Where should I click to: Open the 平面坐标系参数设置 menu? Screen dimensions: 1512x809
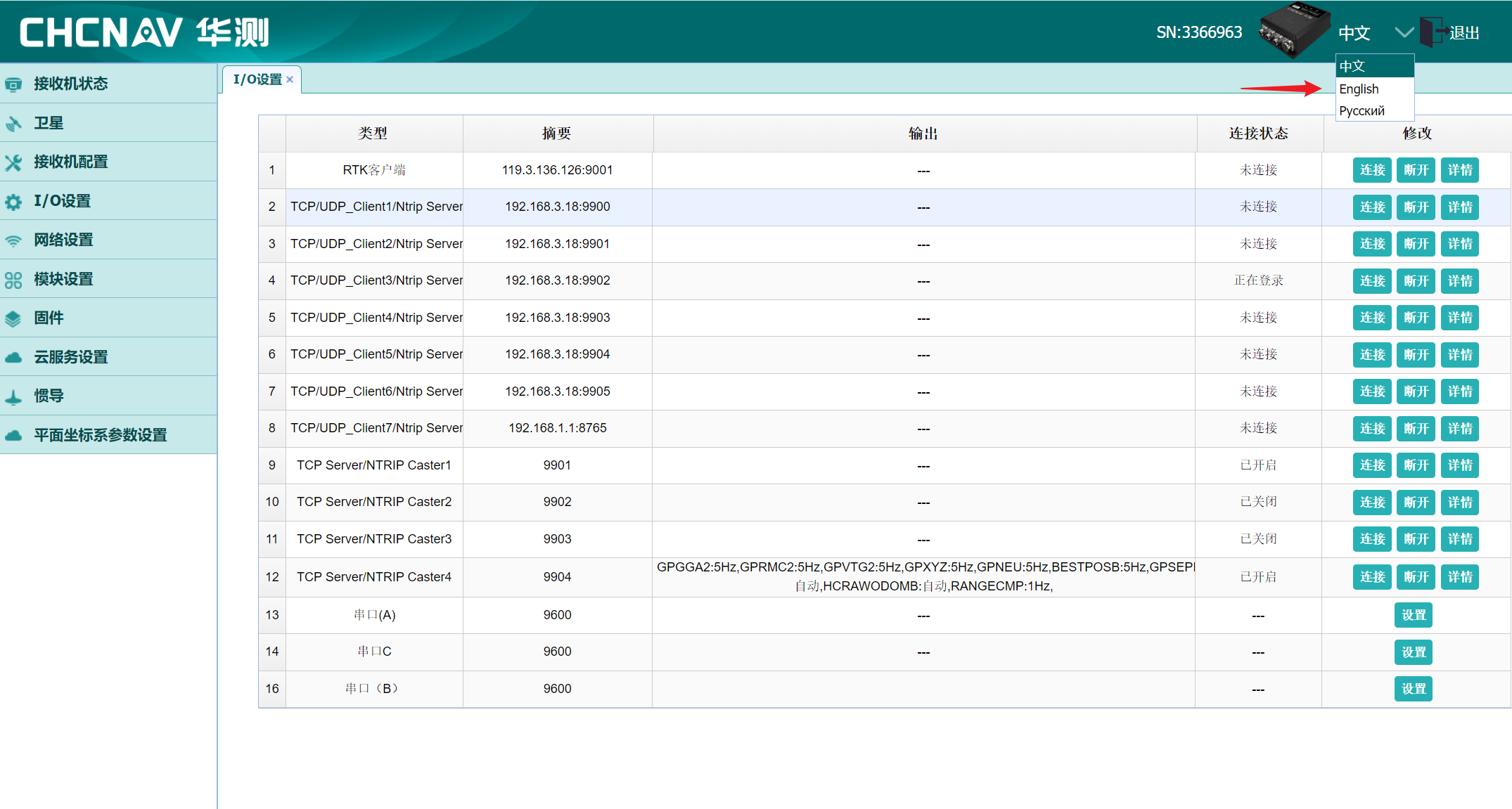pos(108,435)
